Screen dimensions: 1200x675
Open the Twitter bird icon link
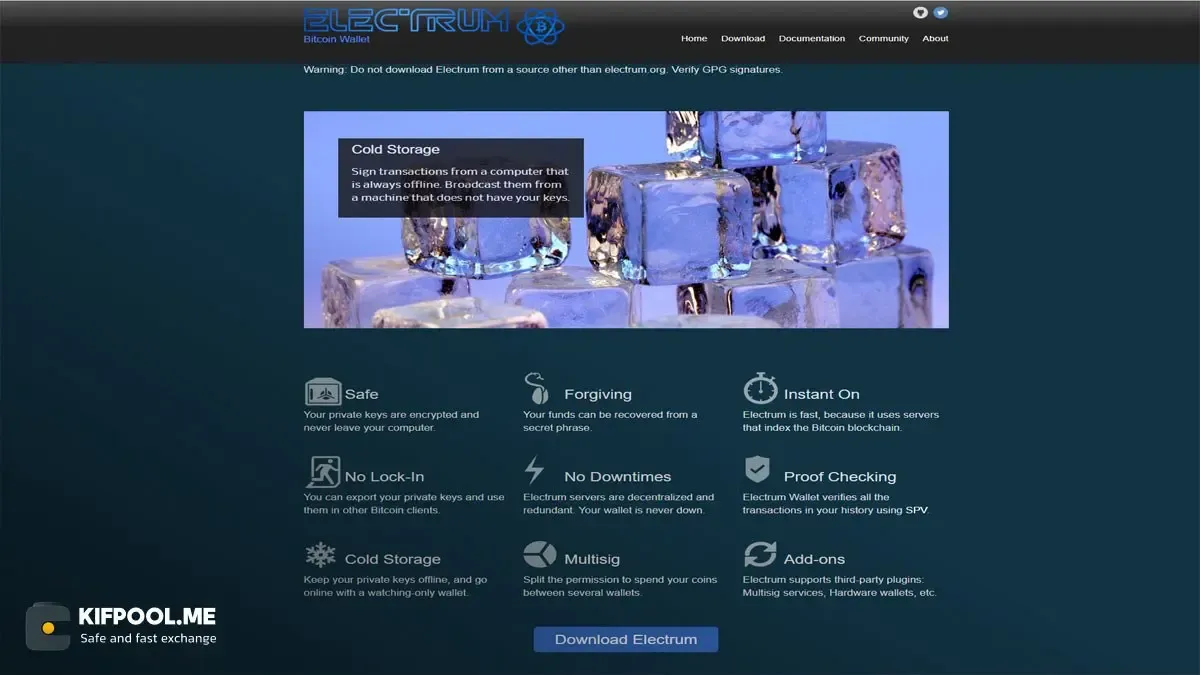coord(940,13)
